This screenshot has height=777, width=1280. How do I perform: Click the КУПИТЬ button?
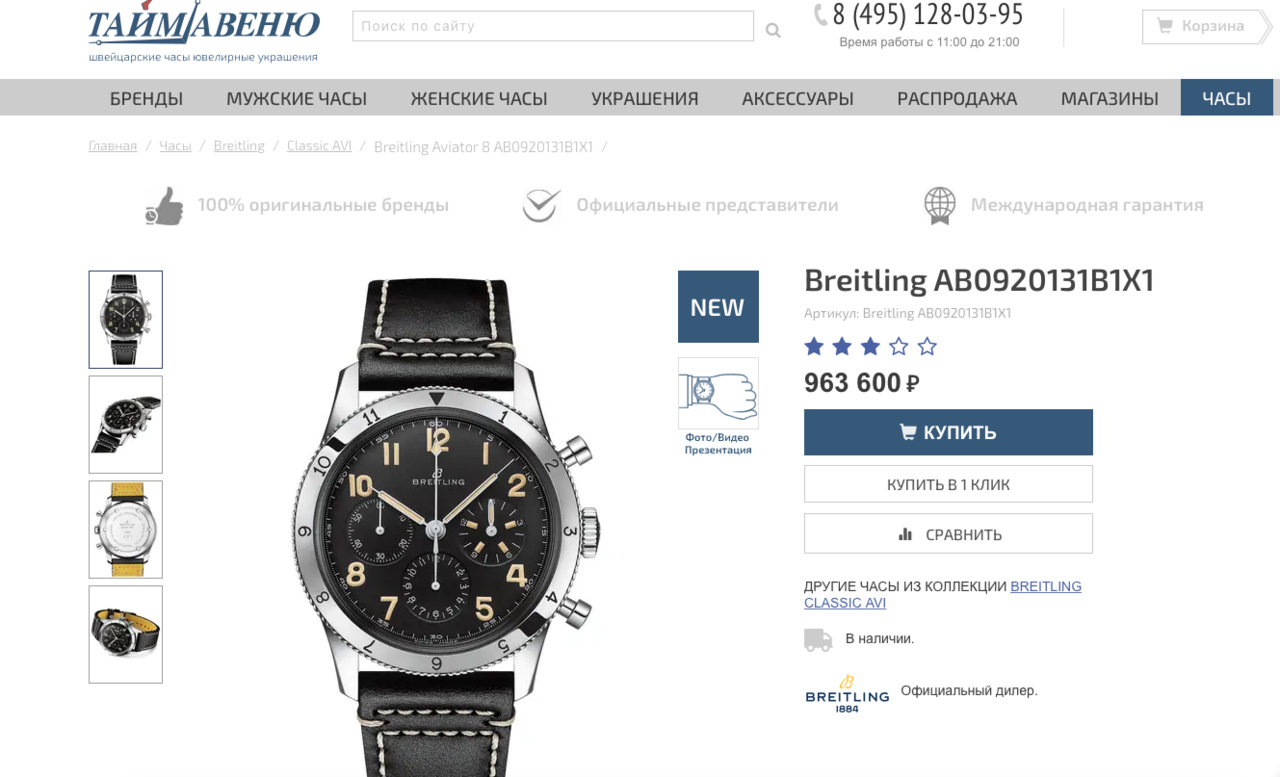click(948, 432)
